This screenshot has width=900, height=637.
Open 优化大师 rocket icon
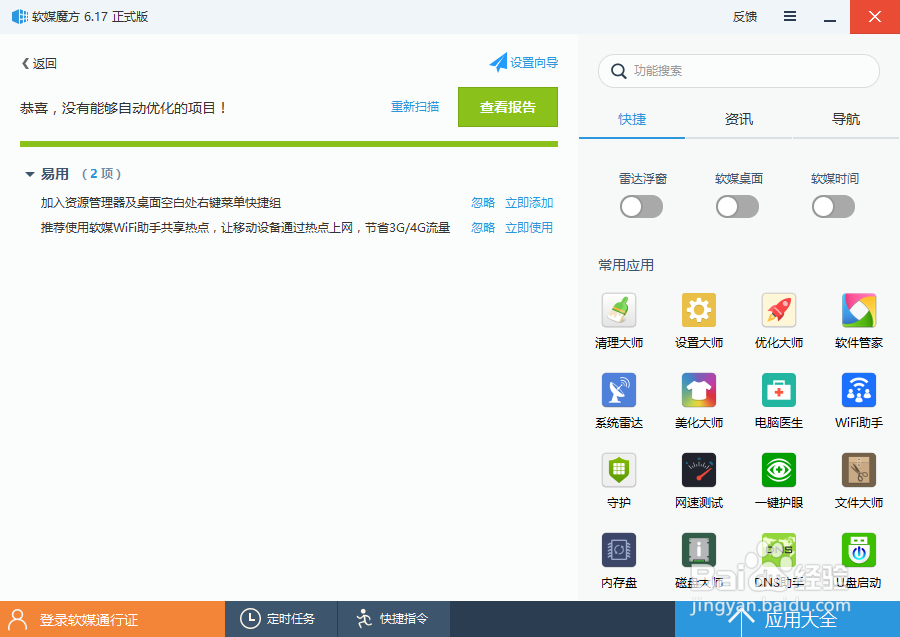pyautogui.click(x=778, y=310)
